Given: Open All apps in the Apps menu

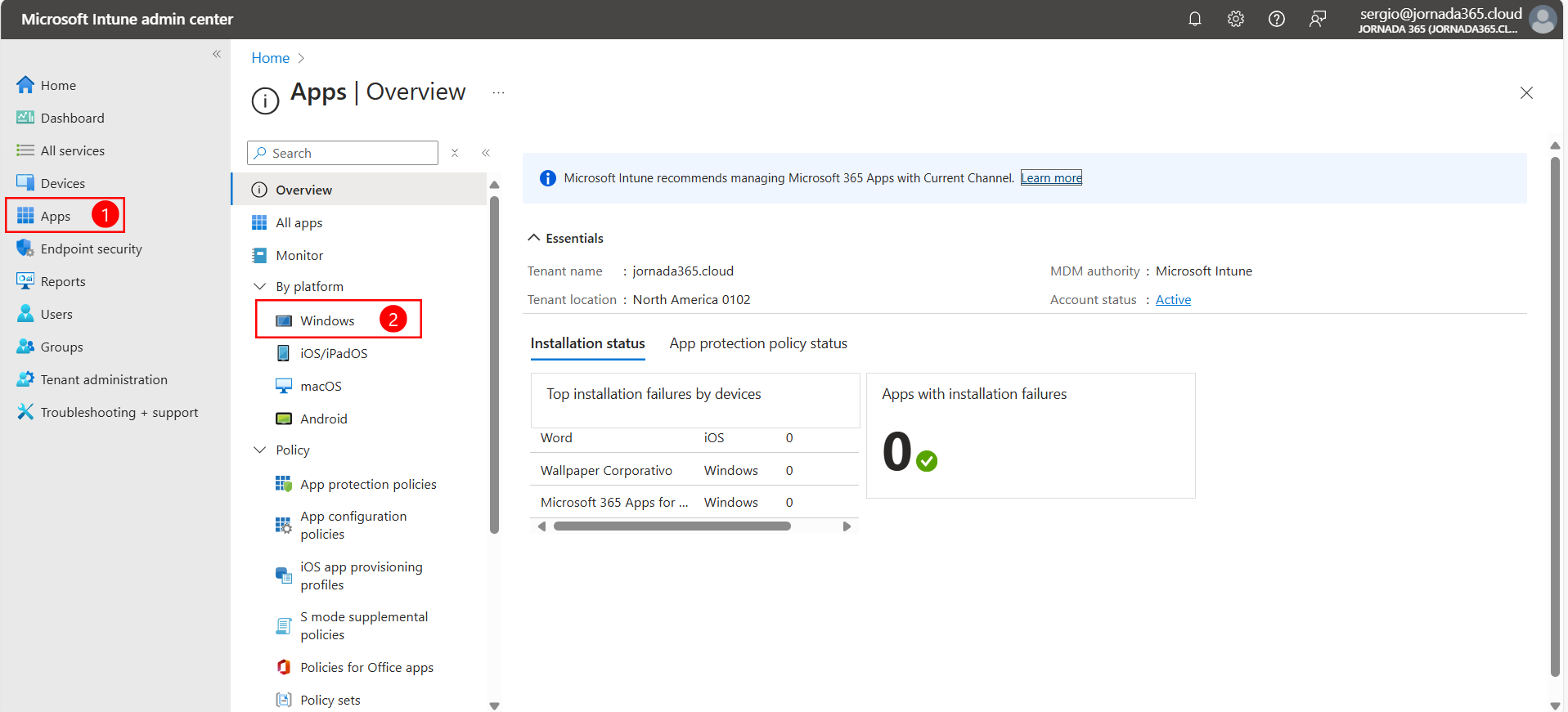Looking at the screenshot, I should click(299, 222).
